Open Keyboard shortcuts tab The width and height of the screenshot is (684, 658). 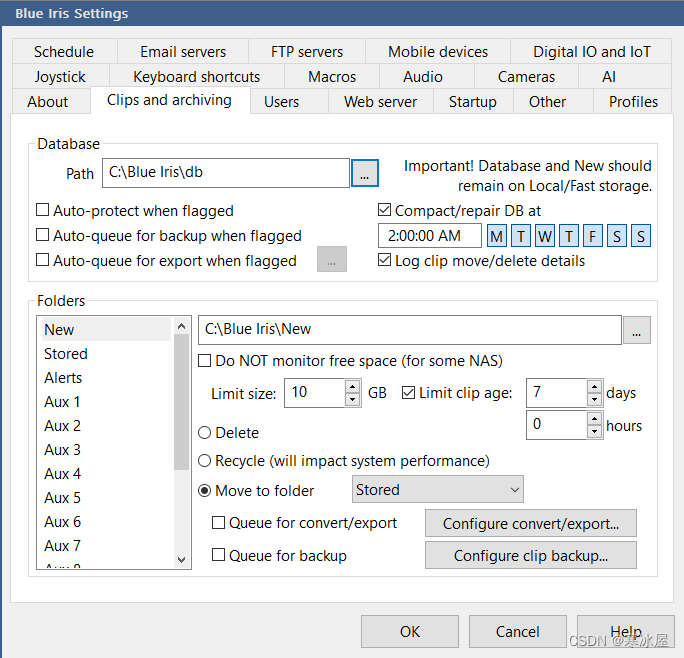[x=196, y=76]
